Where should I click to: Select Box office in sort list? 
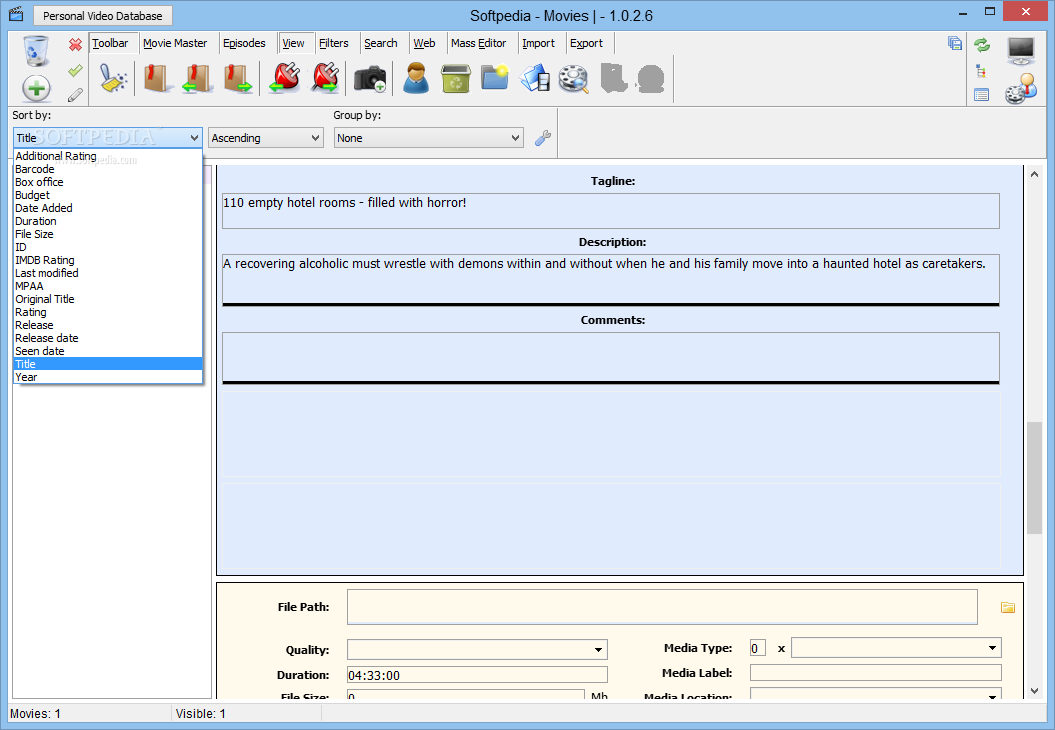108,182
